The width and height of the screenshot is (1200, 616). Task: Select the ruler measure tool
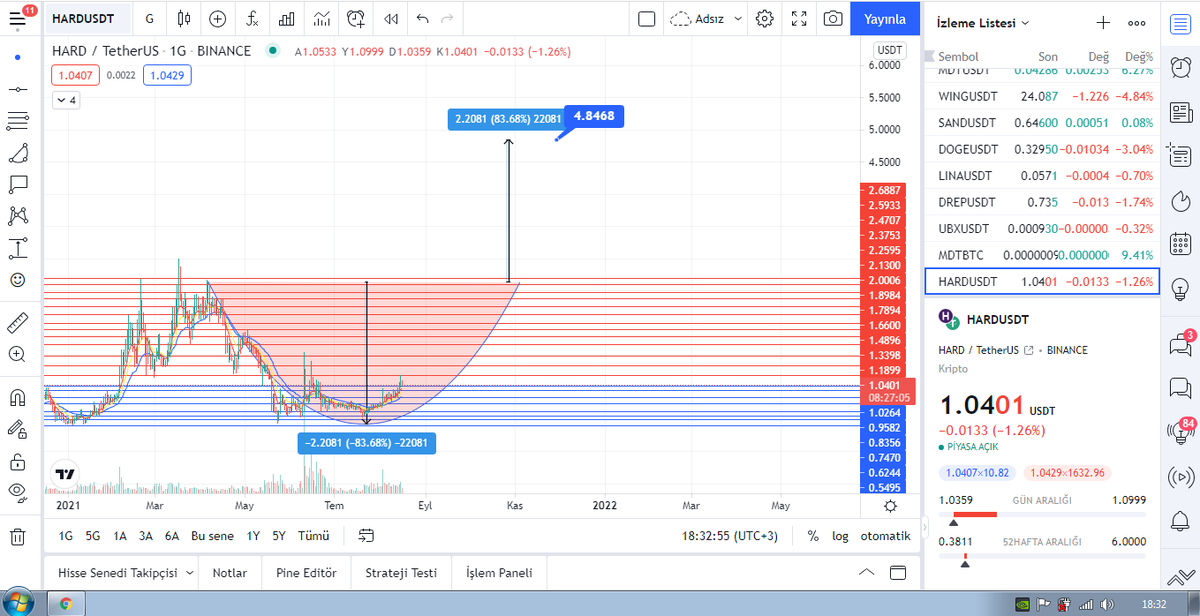pos(17,322)
